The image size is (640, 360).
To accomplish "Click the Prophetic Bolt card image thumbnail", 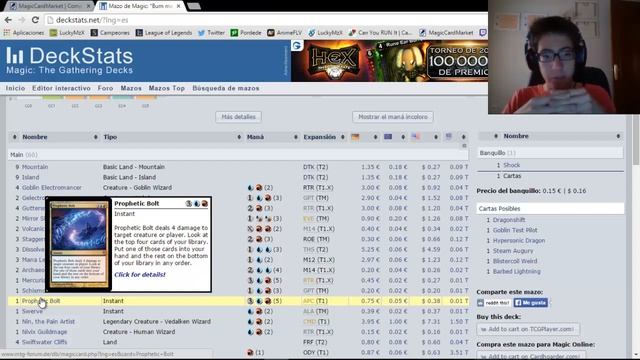I will pyautogui.click(x=78, y=244).
